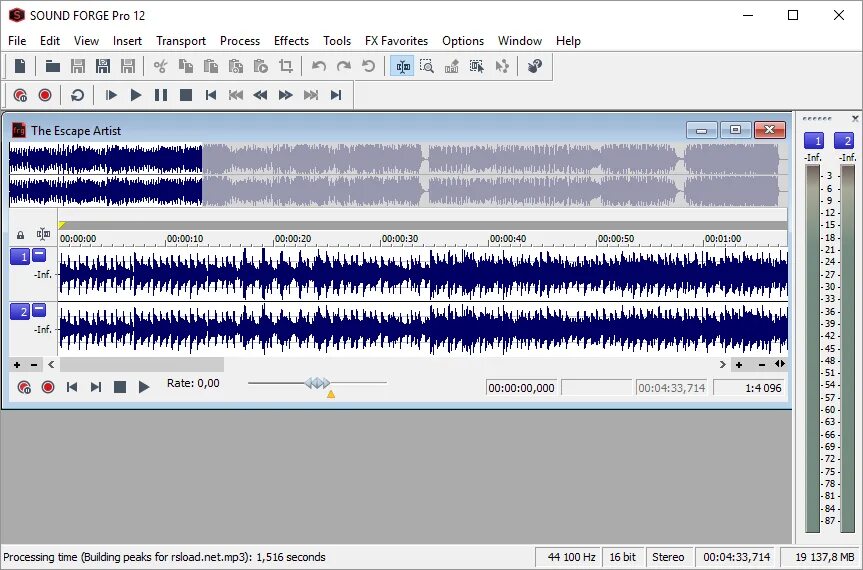Collapse channel 2 with its minus button
Image resolution: width=863 pixels, height=570 pixels.
[x=39, y=309]
